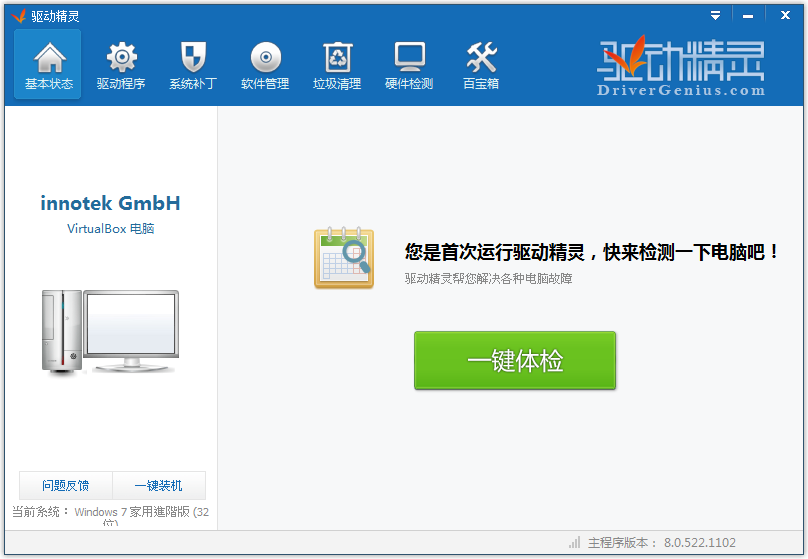
Task: Open the 驱动程序 gear tab
Action: [121, 64]
